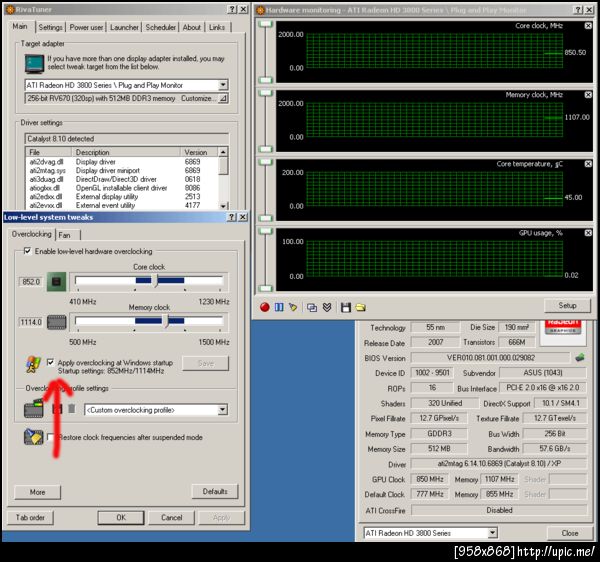Select the ati2dvag.dll driver row
This screenshot has height=562, width=600.
(121, 162)
